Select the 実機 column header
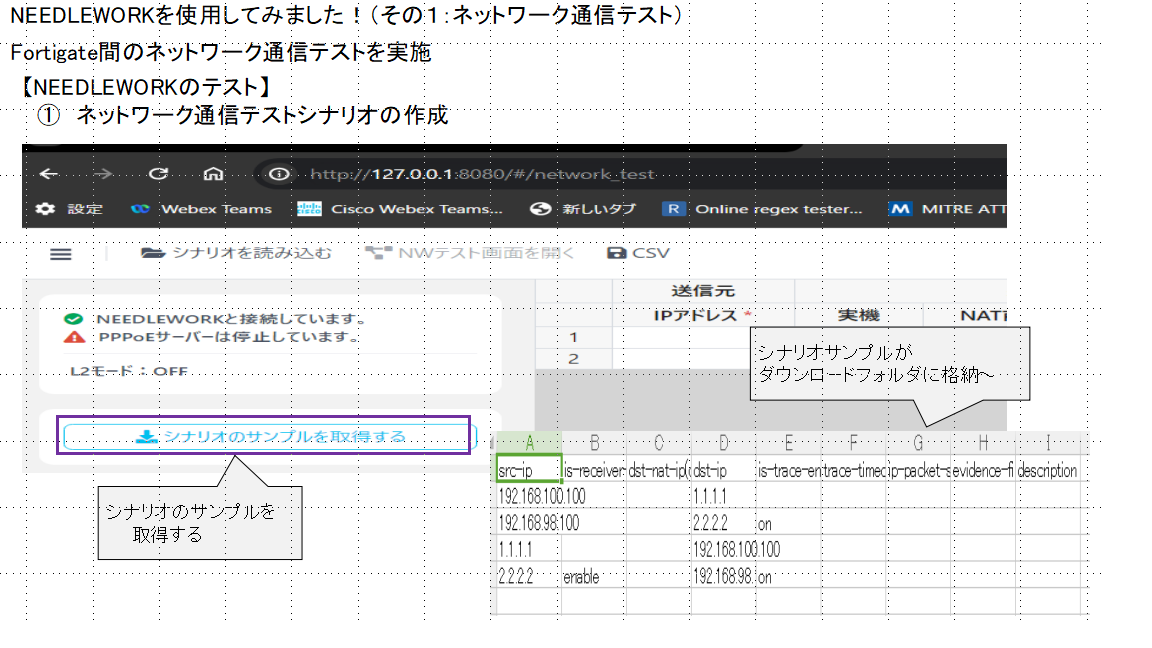 (x=859, y=315)
